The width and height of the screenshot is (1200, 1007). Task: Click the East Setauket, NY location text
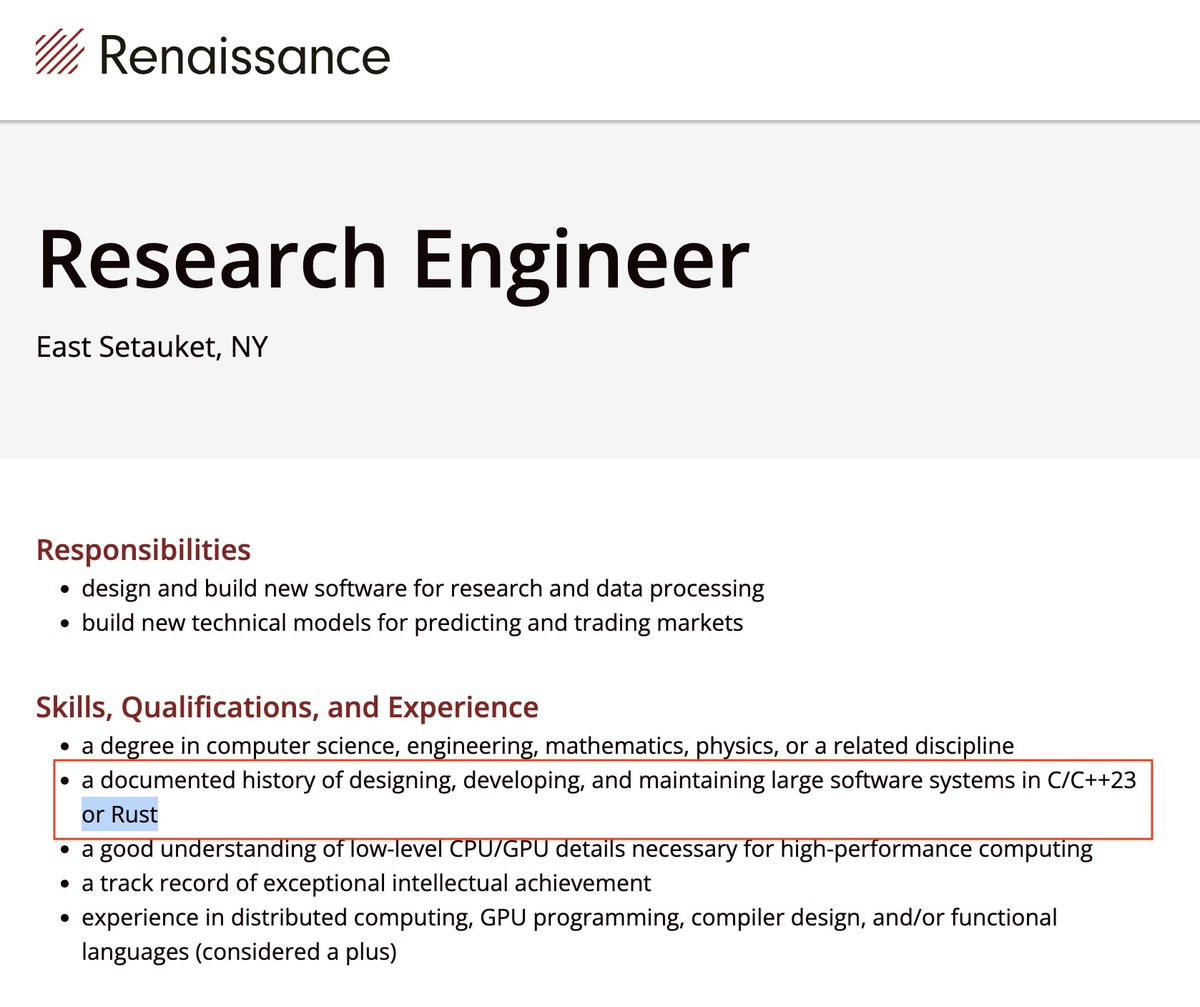point(152,347)
